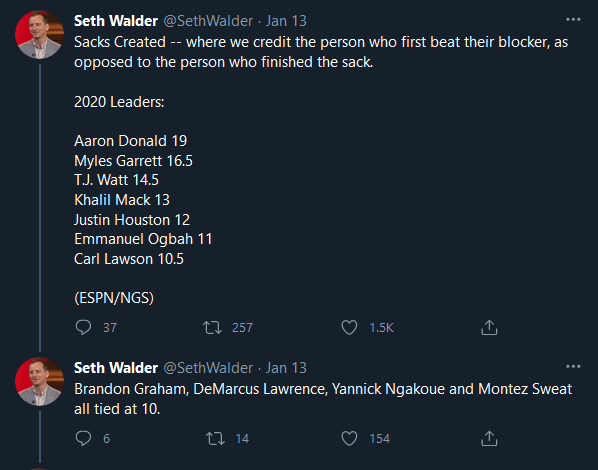Reply to the Brandon Graham tweet
598x470 pixels.
[x=83, y=438]
